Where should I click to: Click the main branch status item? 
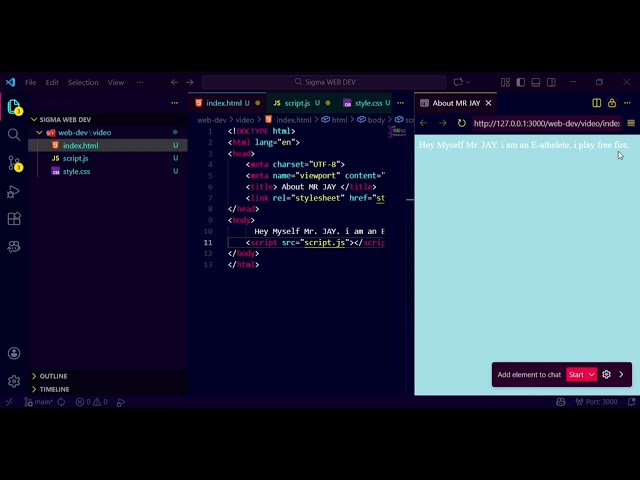tap(38, 402)
